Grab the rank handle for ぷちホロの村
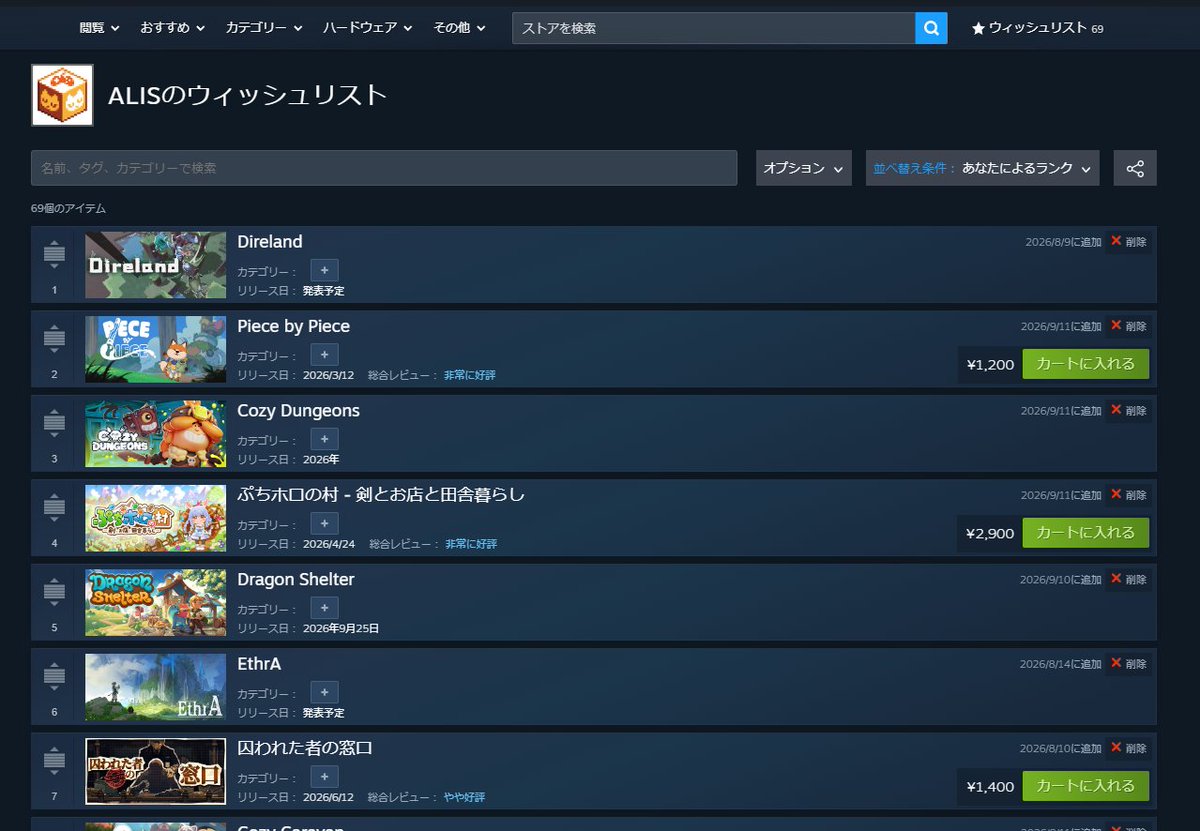 [x=54, y=509]
